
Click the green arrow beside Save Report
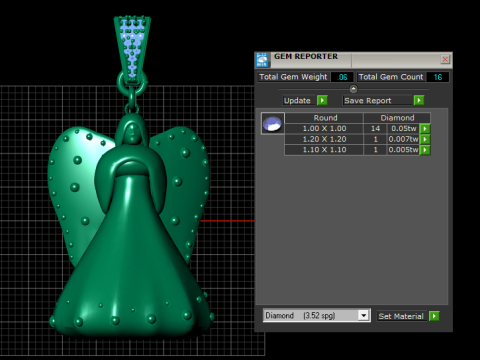(419, 100)
